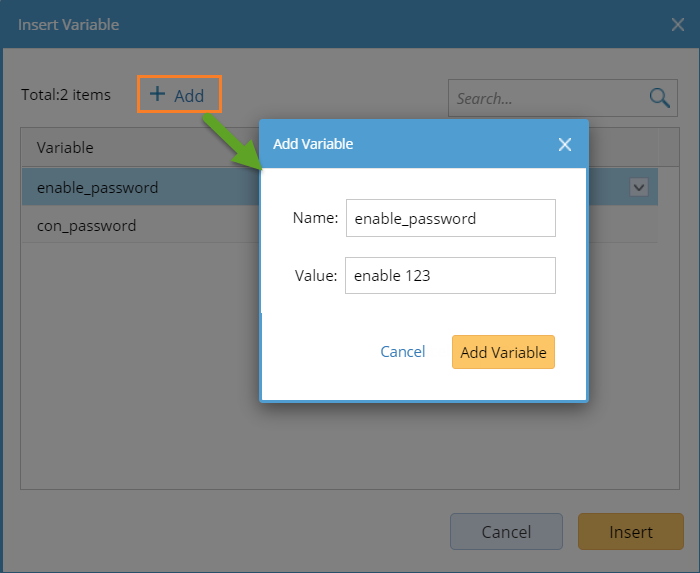Click the Cancel link in Add Variable
700x573 pixels.
402,352
